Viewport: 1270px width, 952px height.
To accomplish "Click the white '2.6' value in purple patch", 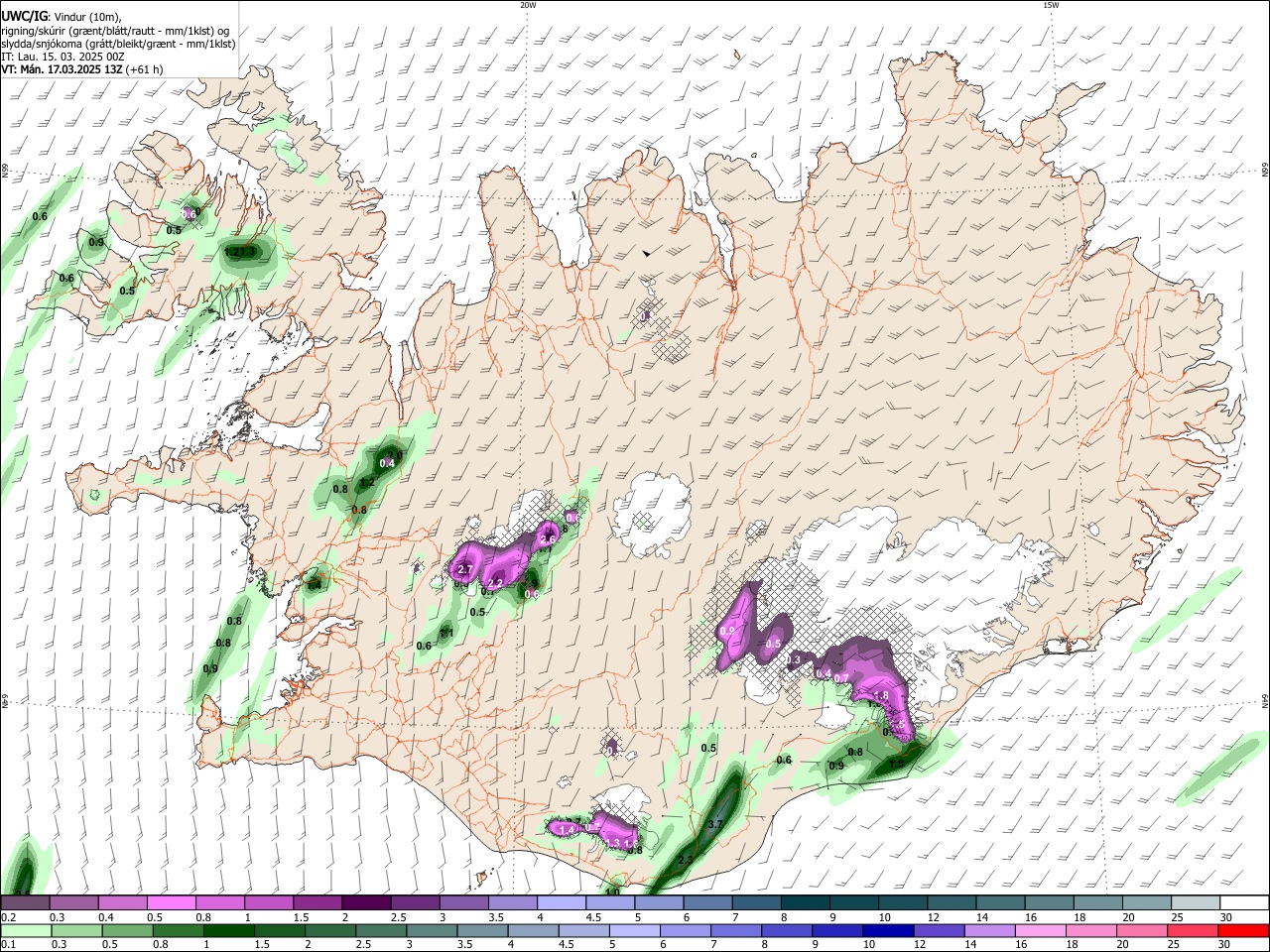I will [547, 538].
